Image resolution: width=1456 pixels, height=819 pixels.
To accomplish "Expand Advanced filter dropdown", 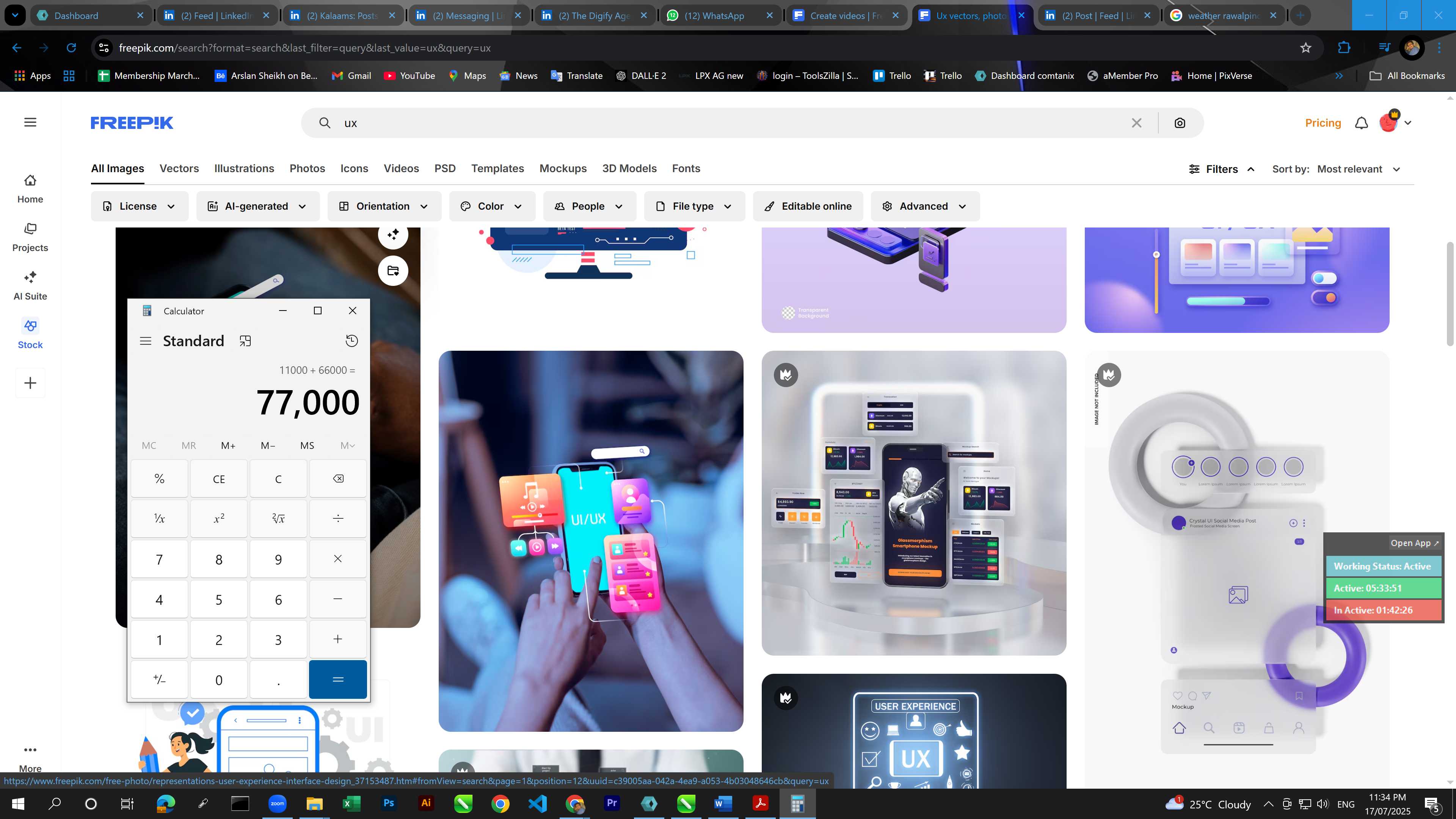I will (925, 206).
